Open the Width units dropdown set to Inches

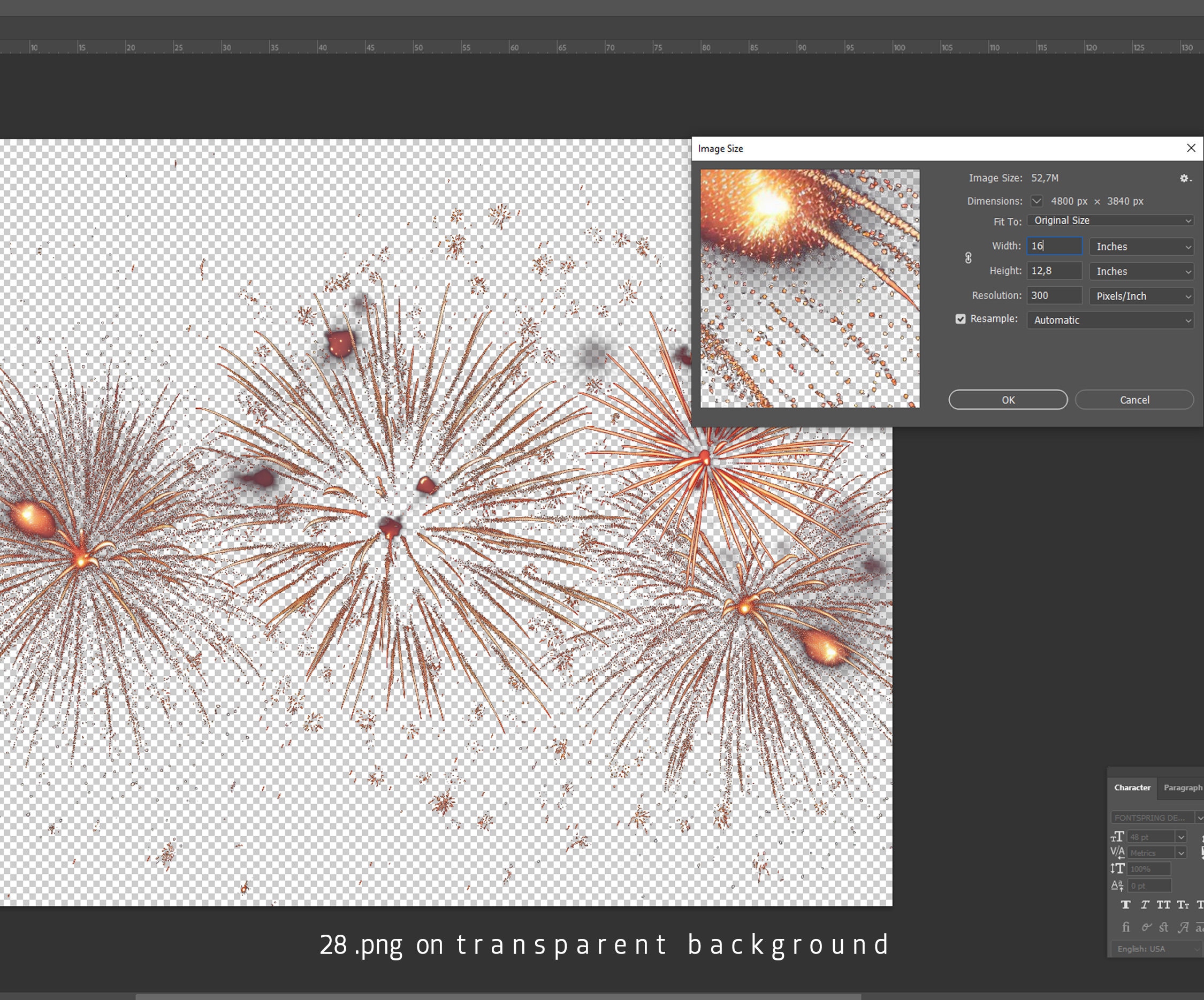click(1141, 246)
